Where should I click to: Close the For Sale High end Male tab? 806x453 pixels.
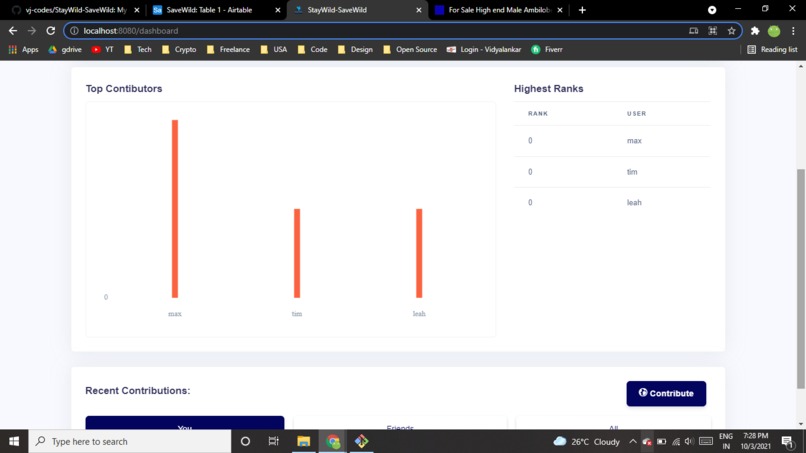coord(560,10)
